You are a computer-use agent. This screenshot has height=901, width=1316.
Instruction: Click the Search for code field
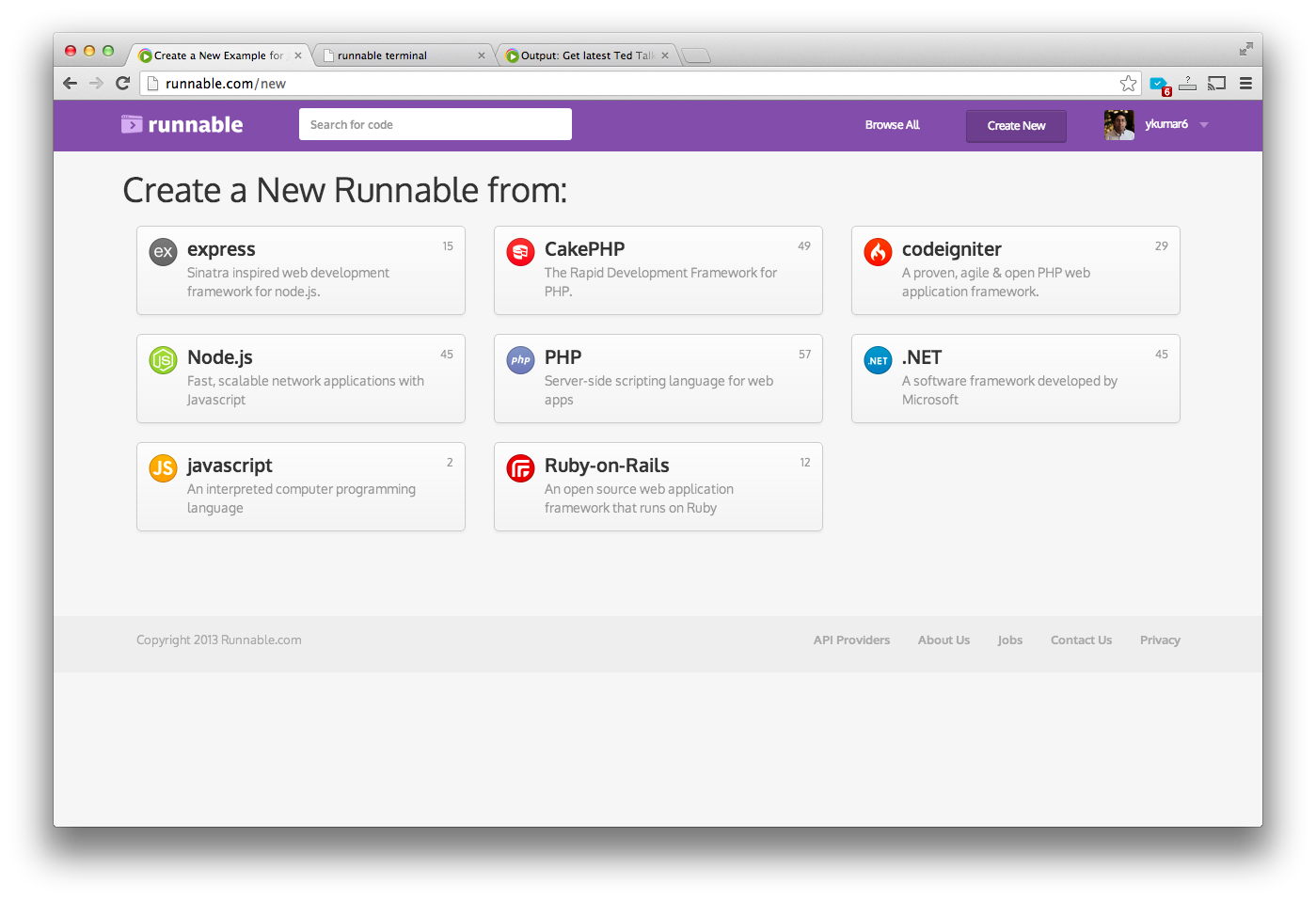click(435, 124)
